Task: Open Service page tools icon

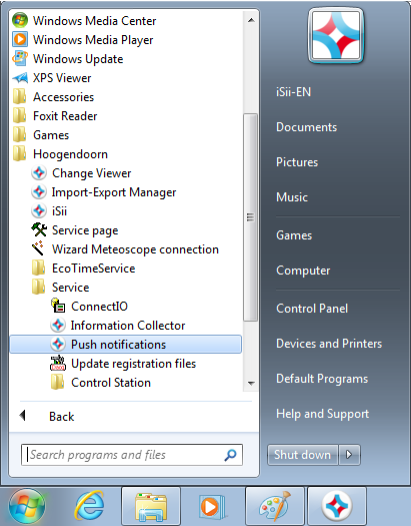Action: [39, 230]
